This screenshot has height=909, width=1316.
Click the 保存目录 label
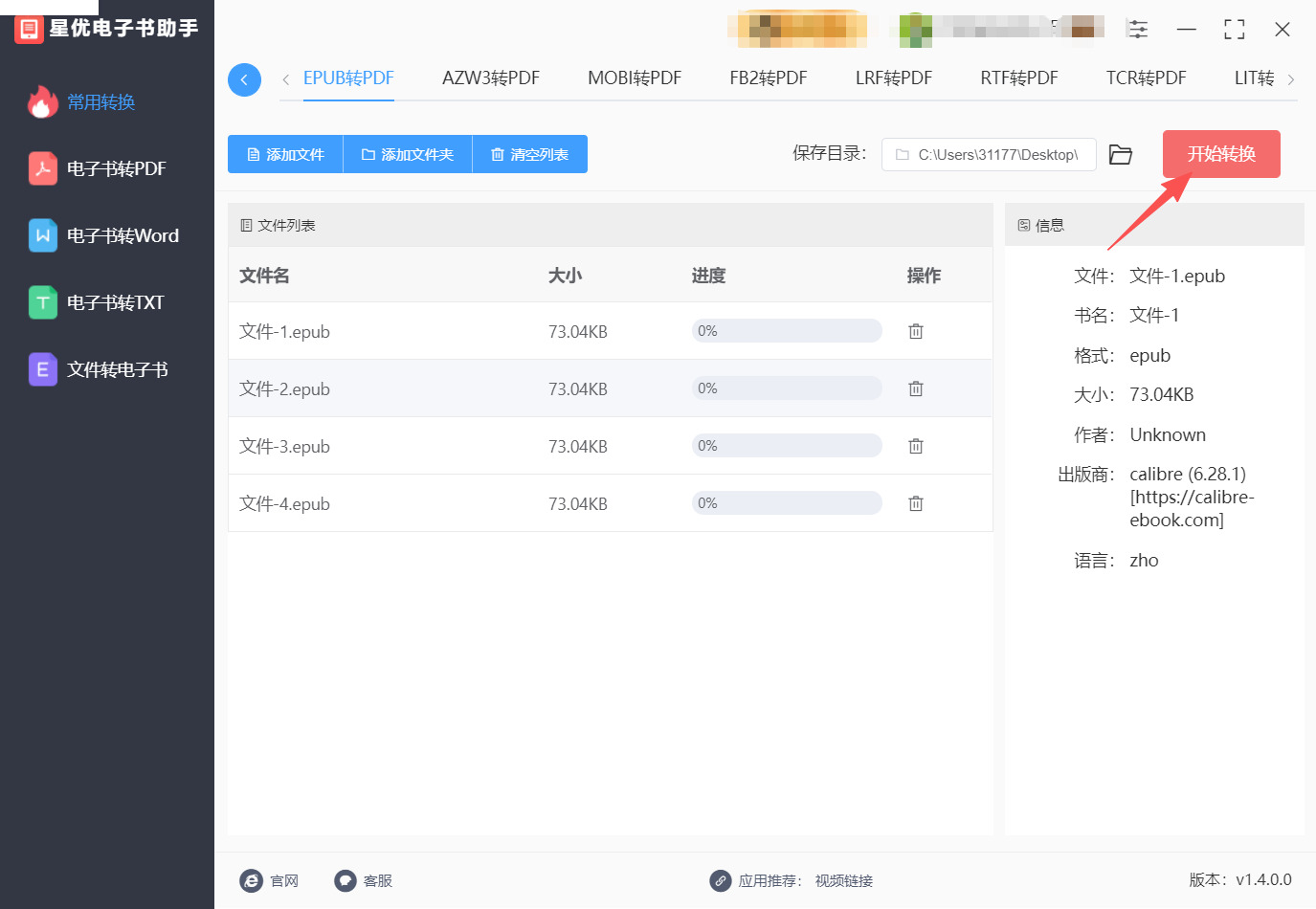[829, 153]
